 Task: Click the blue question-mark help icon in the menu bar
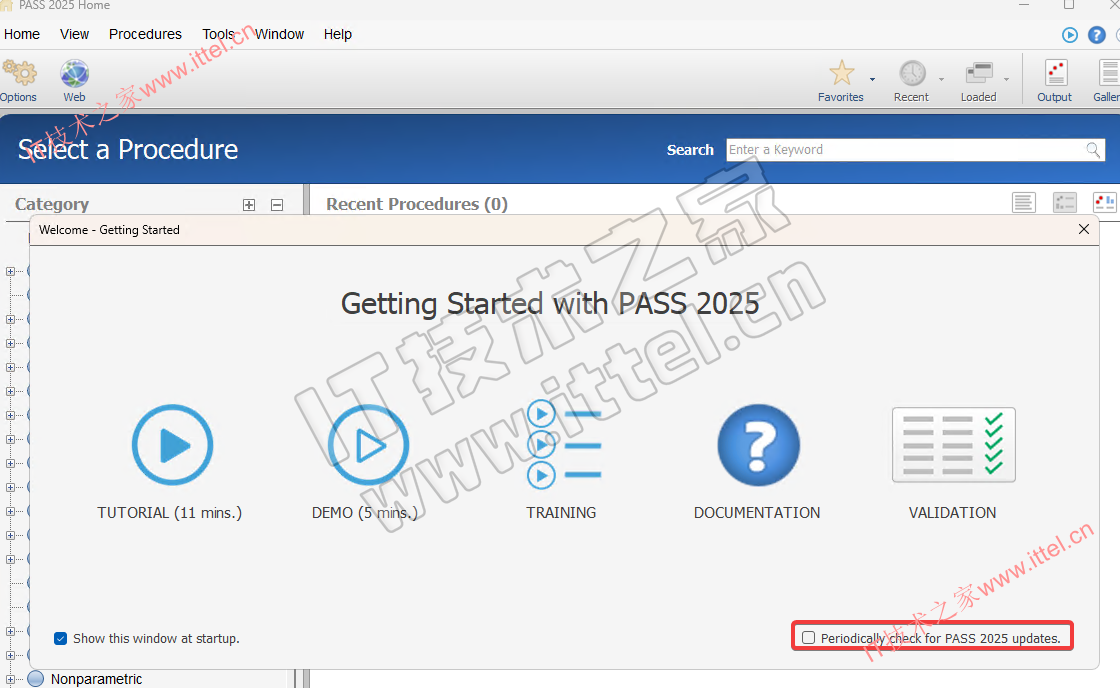coord(1096,34)
